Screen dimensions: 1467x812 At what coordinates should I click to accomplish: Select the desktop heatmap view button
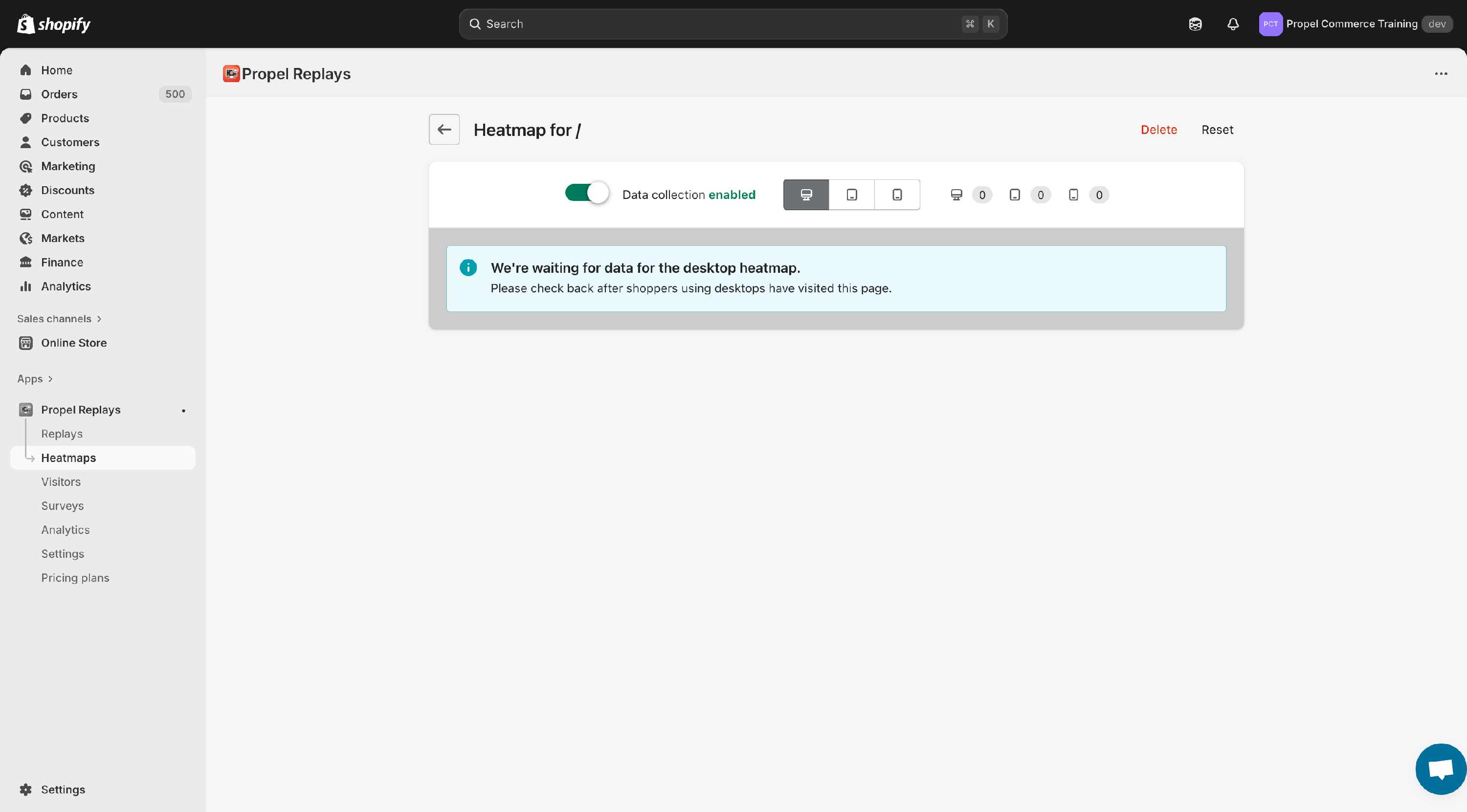point(806,195)
